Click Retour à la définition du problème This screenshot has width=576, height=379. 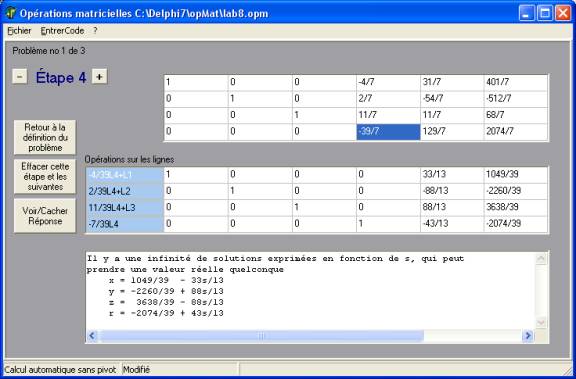(x=45, y=137)
